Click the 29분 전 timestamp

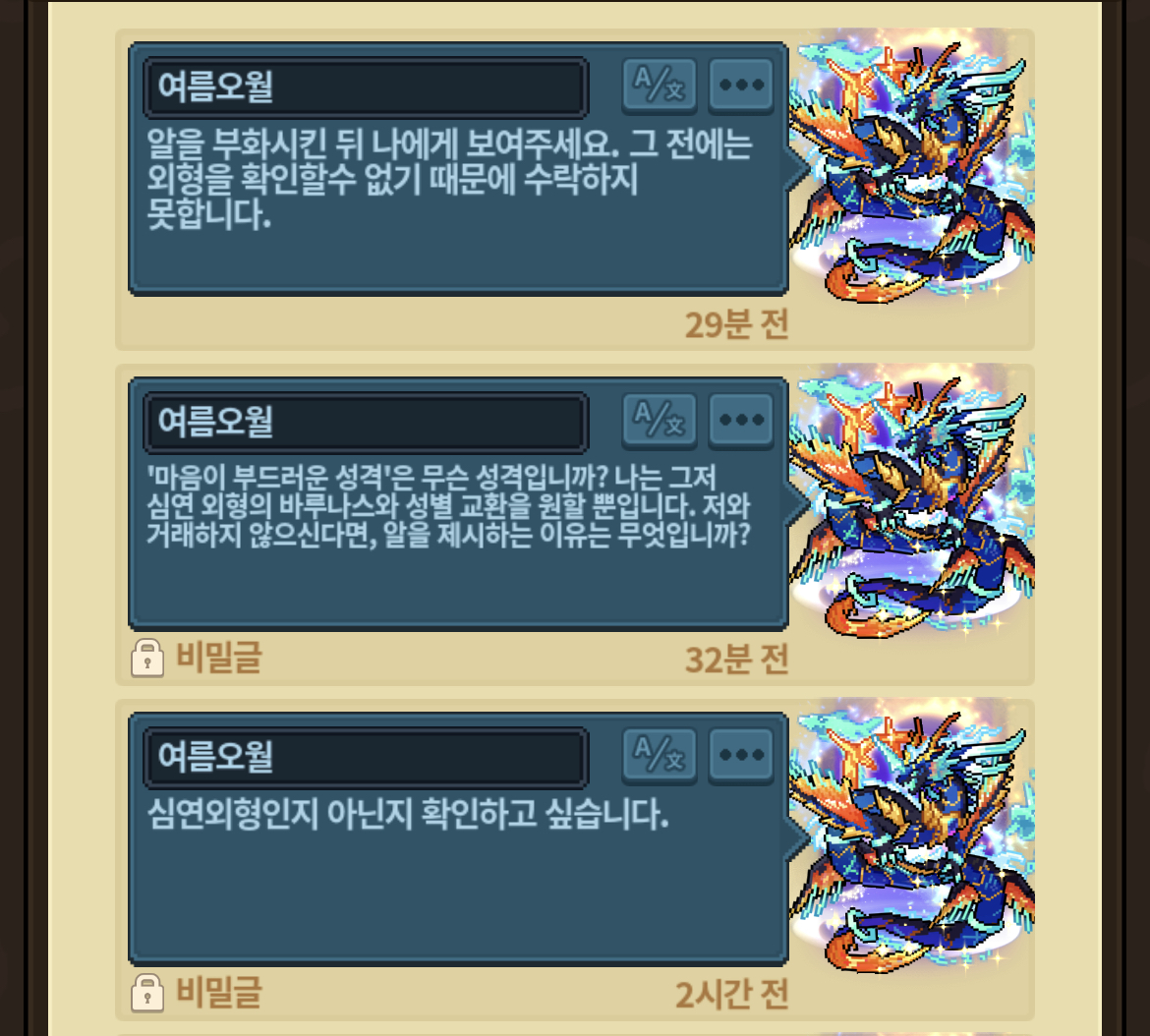click(736, 324)
